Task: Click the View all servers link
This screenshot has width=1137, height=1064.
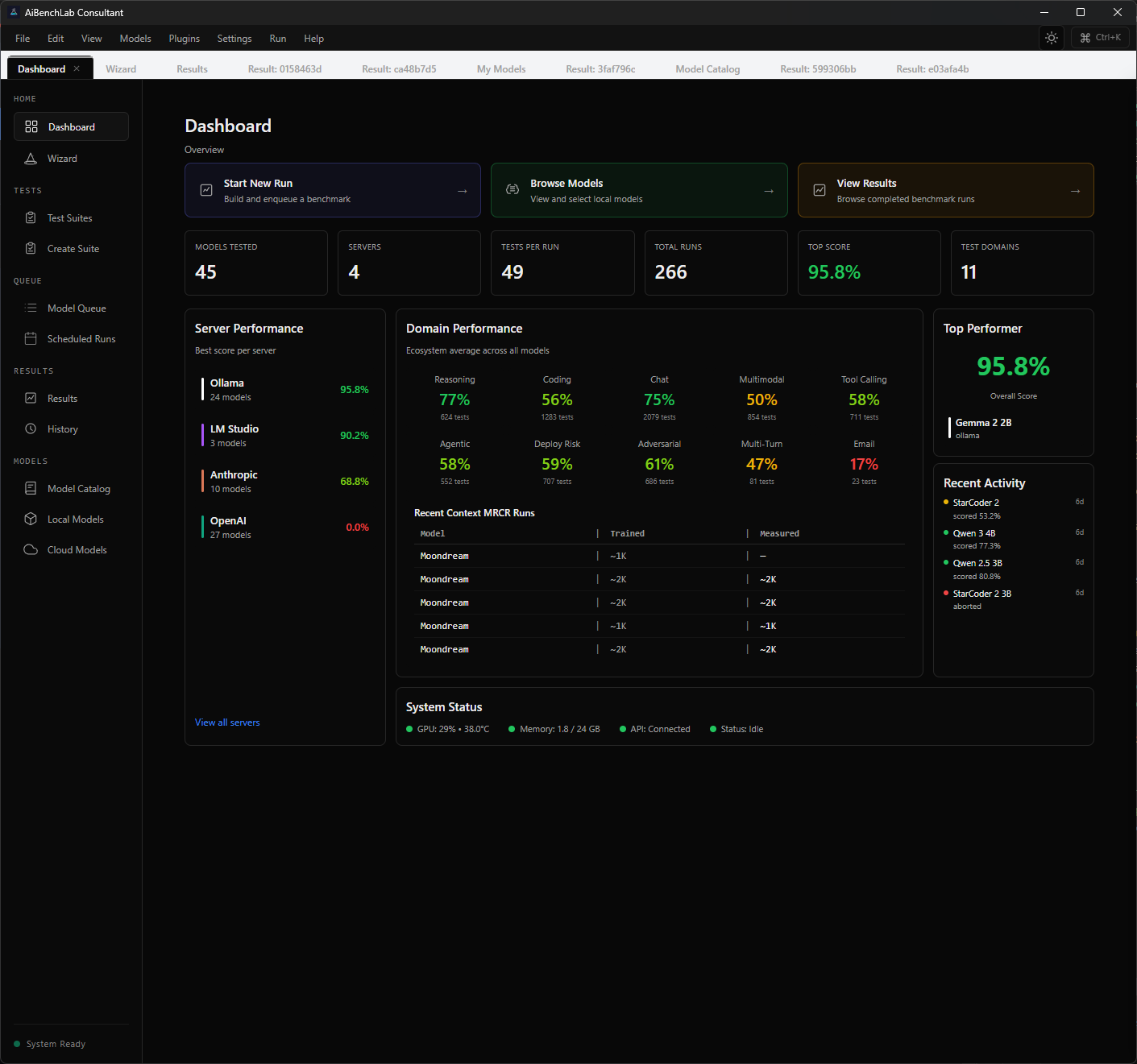Action: pos(227,722)
